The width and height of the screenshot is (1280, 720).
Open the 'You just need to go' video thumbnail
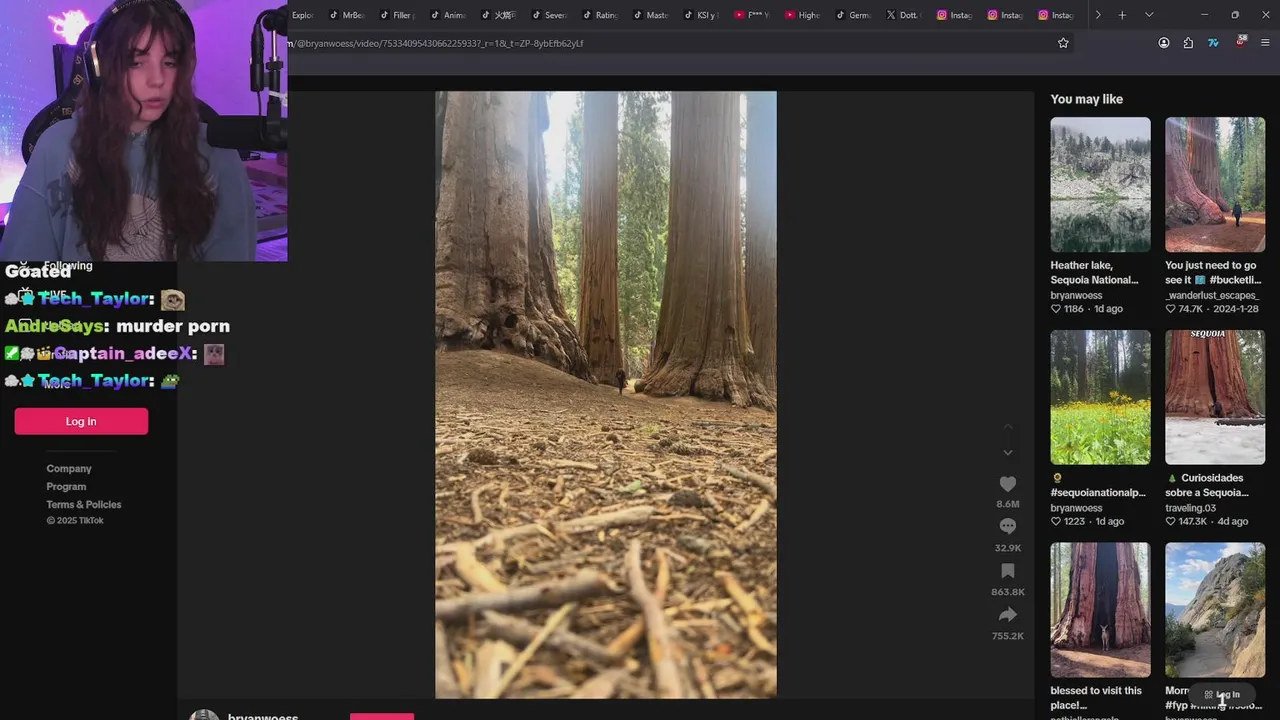(x=1215, y=185)
